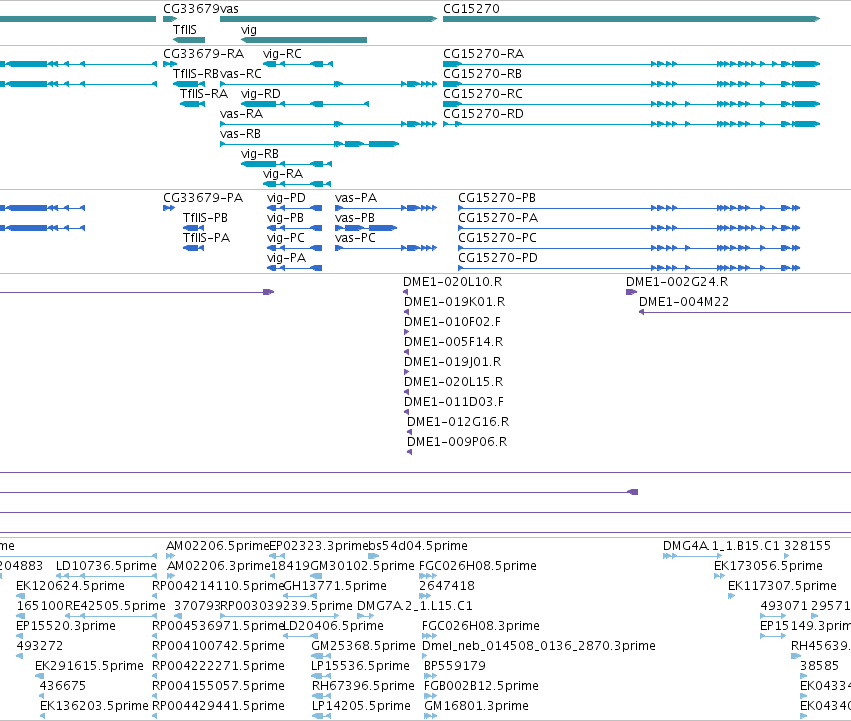Viewport: 851px width, 721px height.
Task: Select the DME1-019J01.R clone label
Action: 453,362
